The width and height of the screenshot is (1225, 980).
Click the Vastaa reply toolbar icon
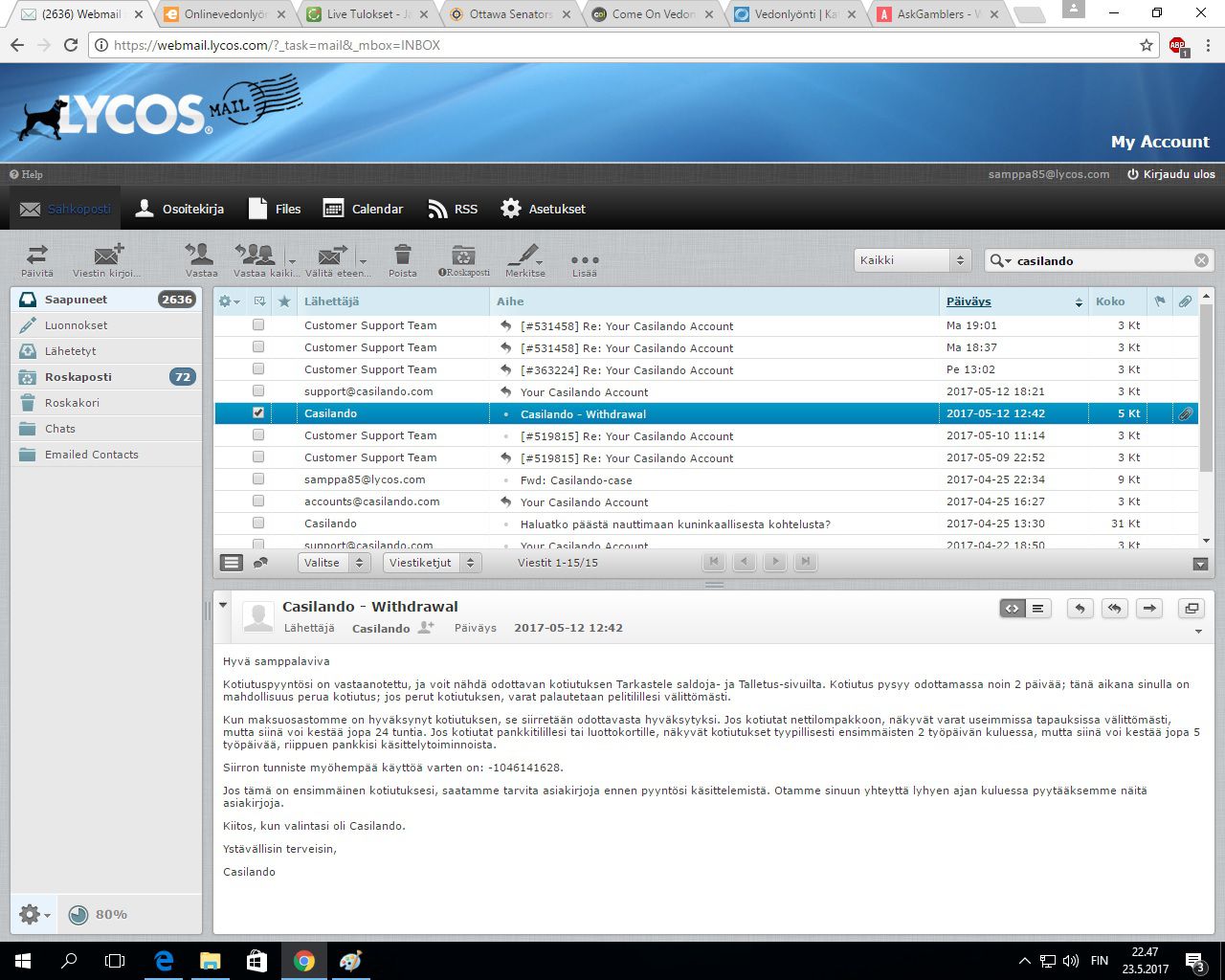tap(201, 259)
